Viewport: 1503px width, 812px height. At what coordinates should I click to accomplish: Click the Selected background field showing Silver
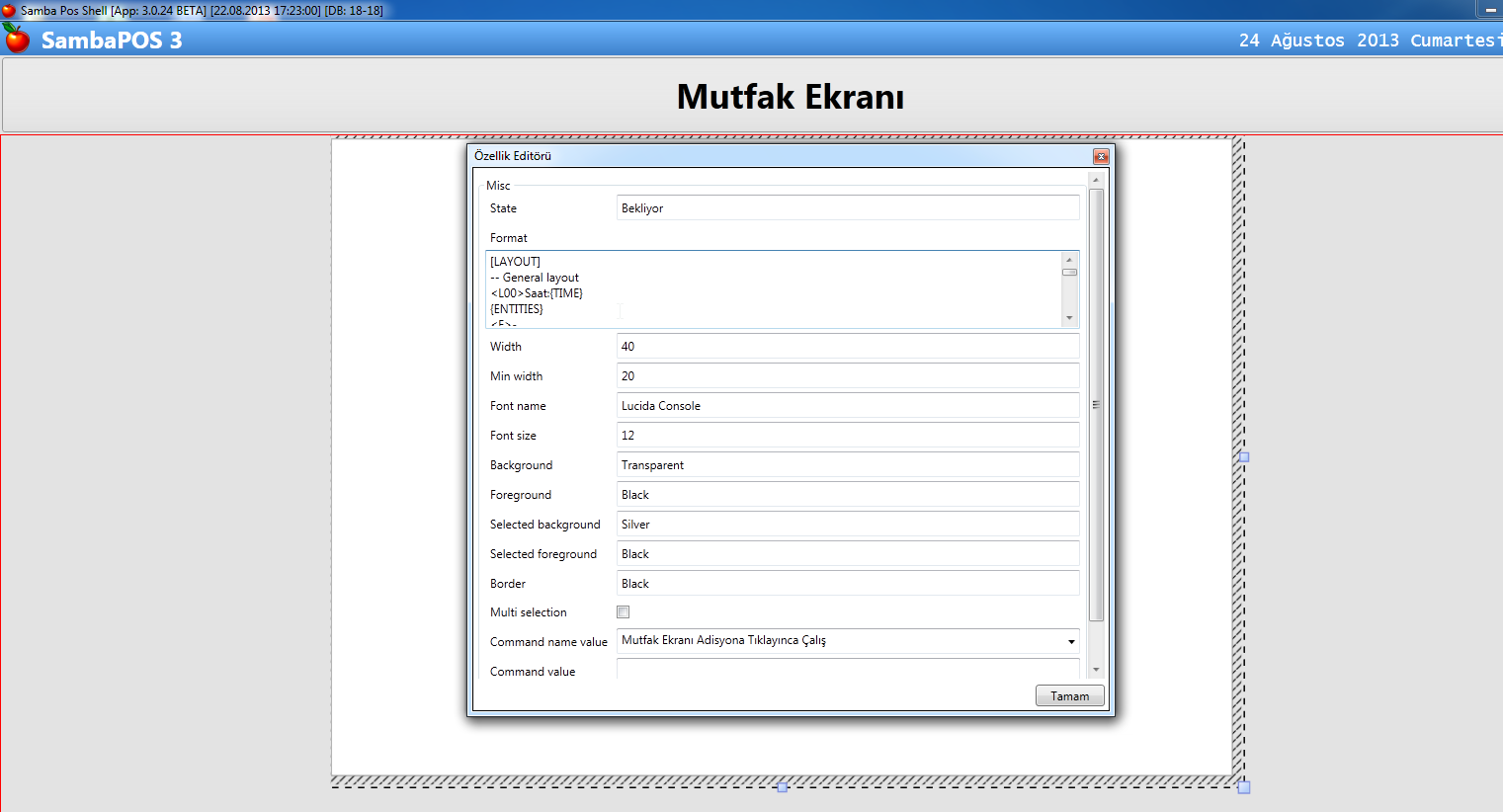[847, 525]
